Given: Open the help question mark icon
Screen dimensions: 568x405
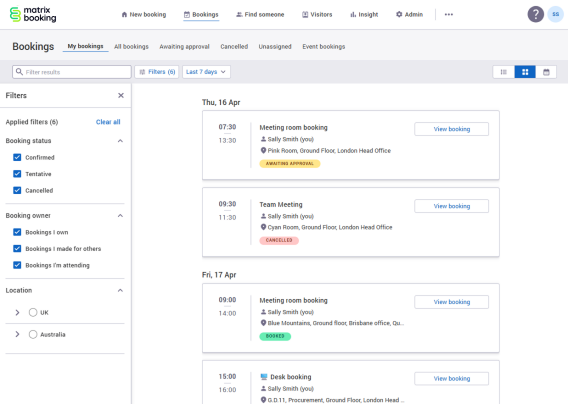Looking at the screenshot, I should (x=535, y=14).
